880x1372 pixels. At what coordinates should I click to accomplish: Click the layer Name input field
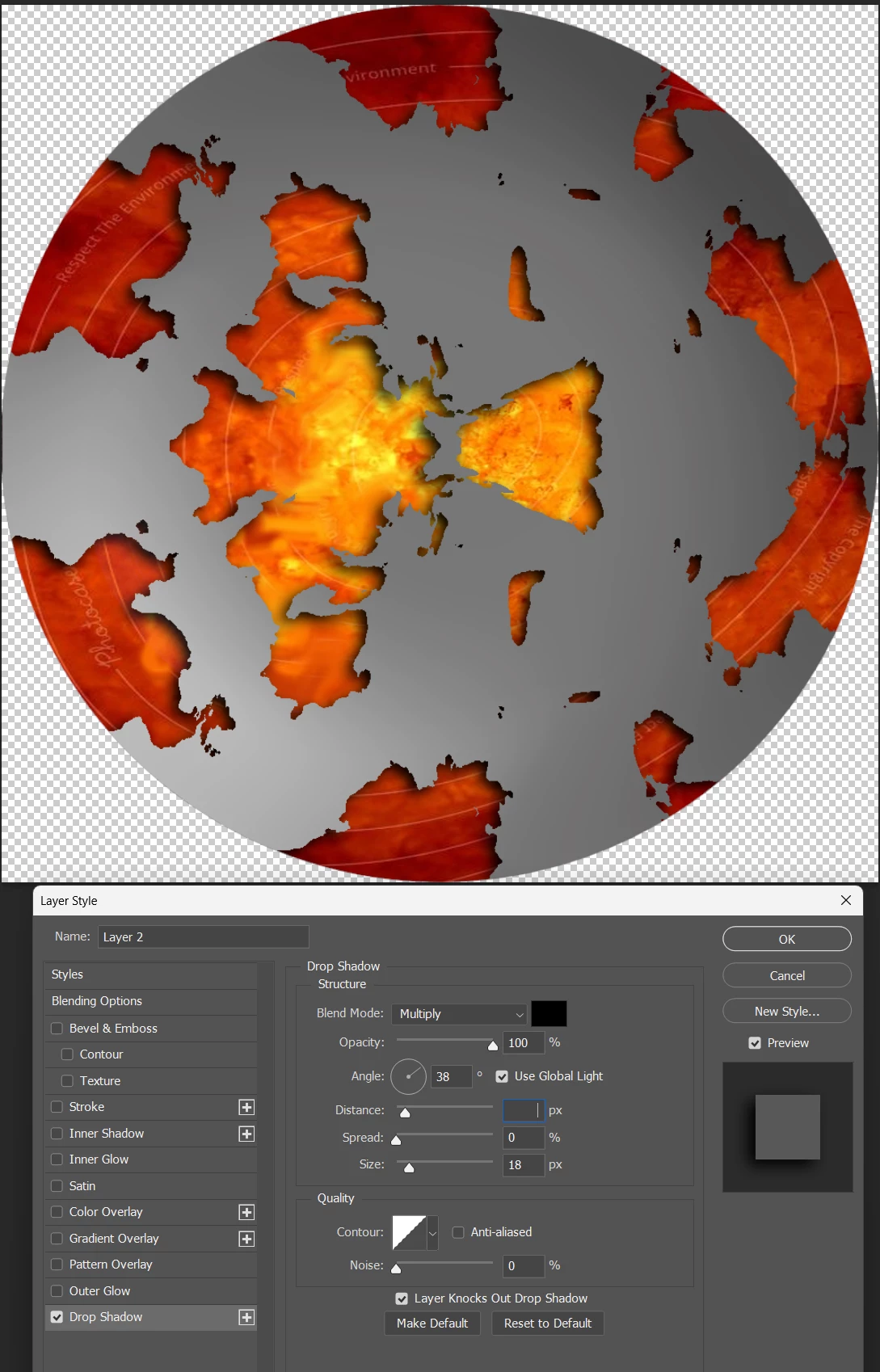pyautogui.click(x=204, y=936)
